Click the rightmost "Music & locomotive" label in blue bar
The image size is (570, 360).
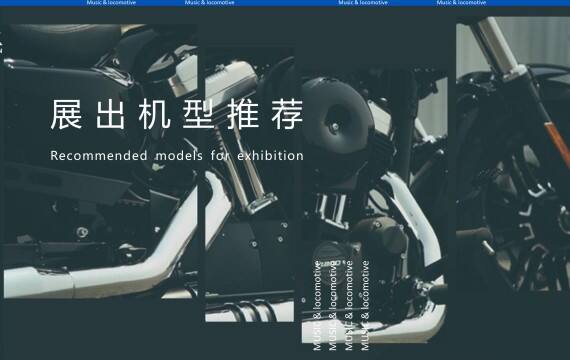461,3
